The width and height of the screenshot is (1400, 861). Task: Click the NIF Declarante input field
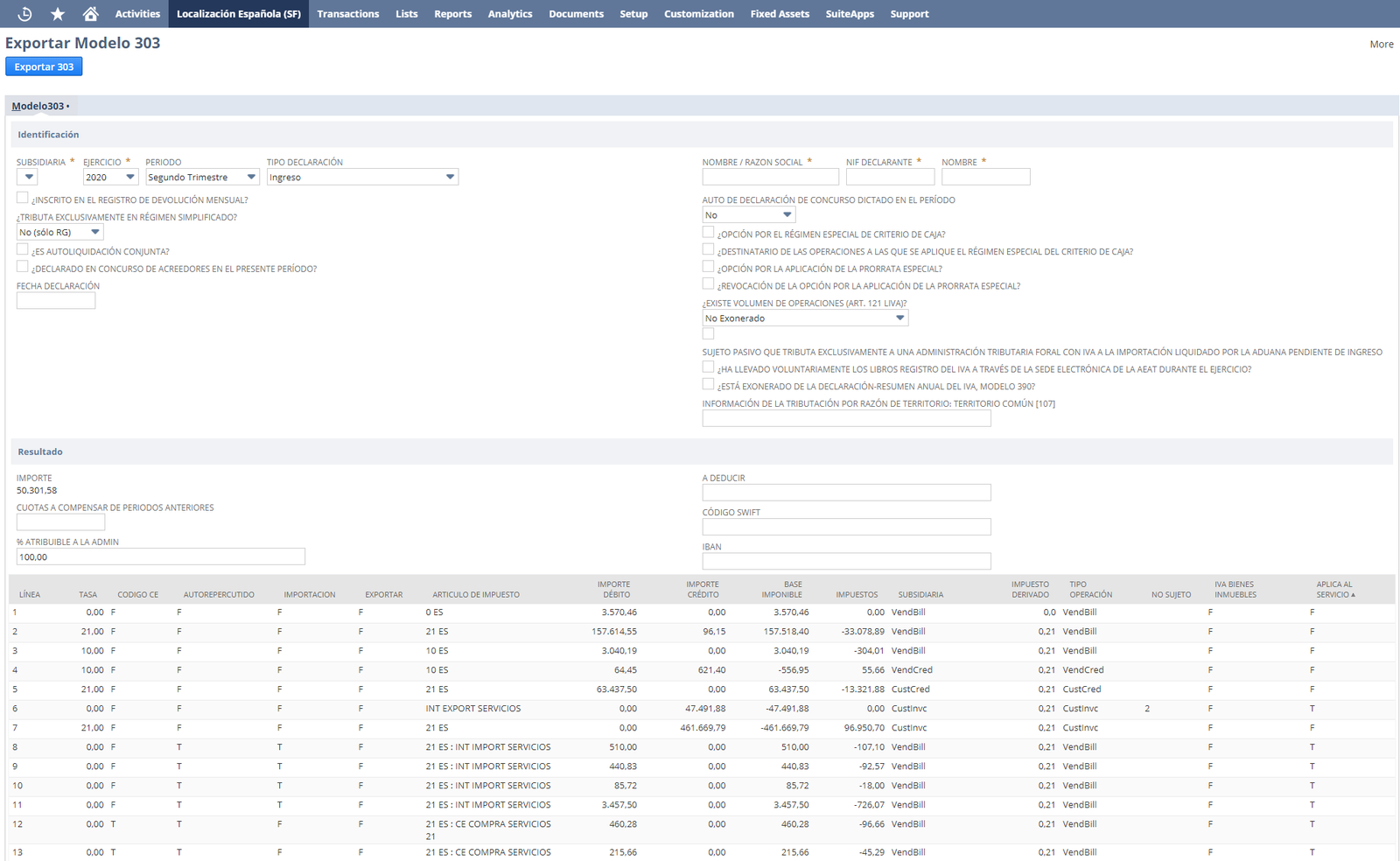[x=890, y=177]
